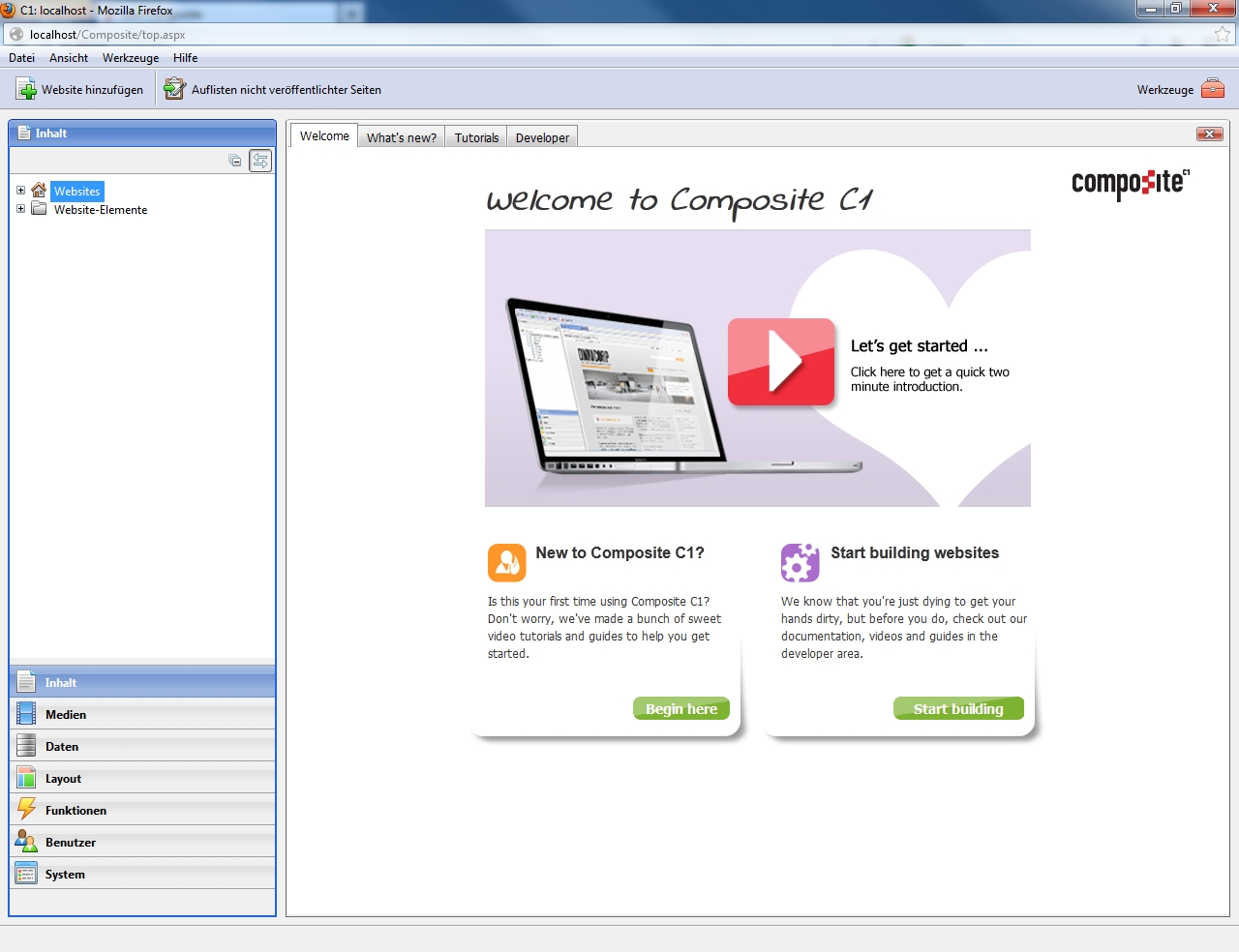
Task: Click the Website hinzufügen plus icon
Action: click(27, 90)
